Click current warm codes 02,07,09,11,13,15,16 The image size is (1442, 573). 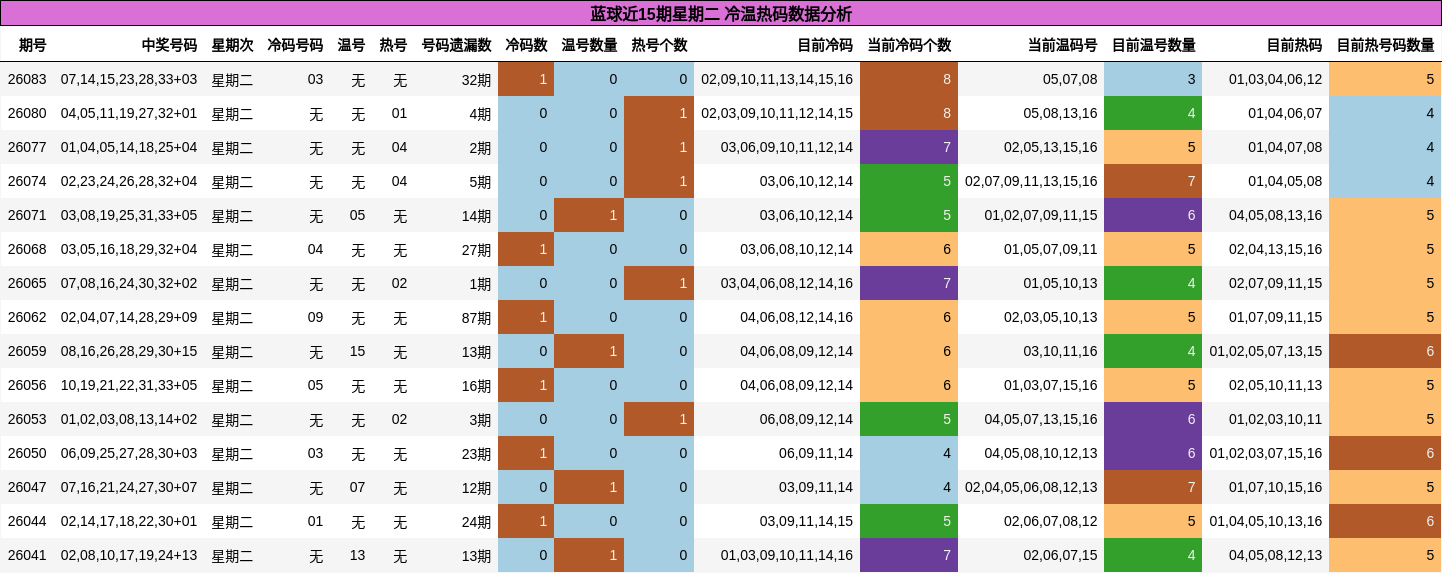pyautogui.click(x=1031, y=181)
